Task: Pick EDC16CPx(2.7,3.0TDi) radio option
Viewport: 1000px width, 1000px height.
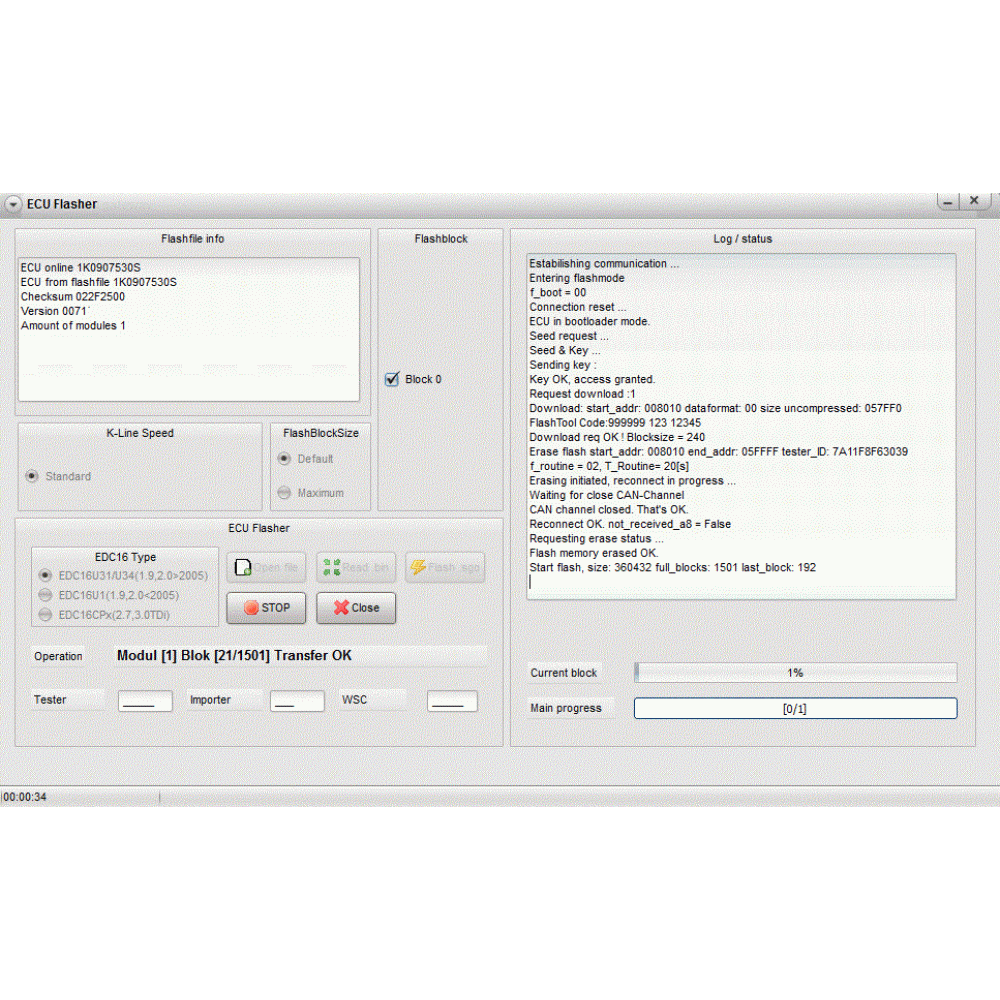Action: 45,614
